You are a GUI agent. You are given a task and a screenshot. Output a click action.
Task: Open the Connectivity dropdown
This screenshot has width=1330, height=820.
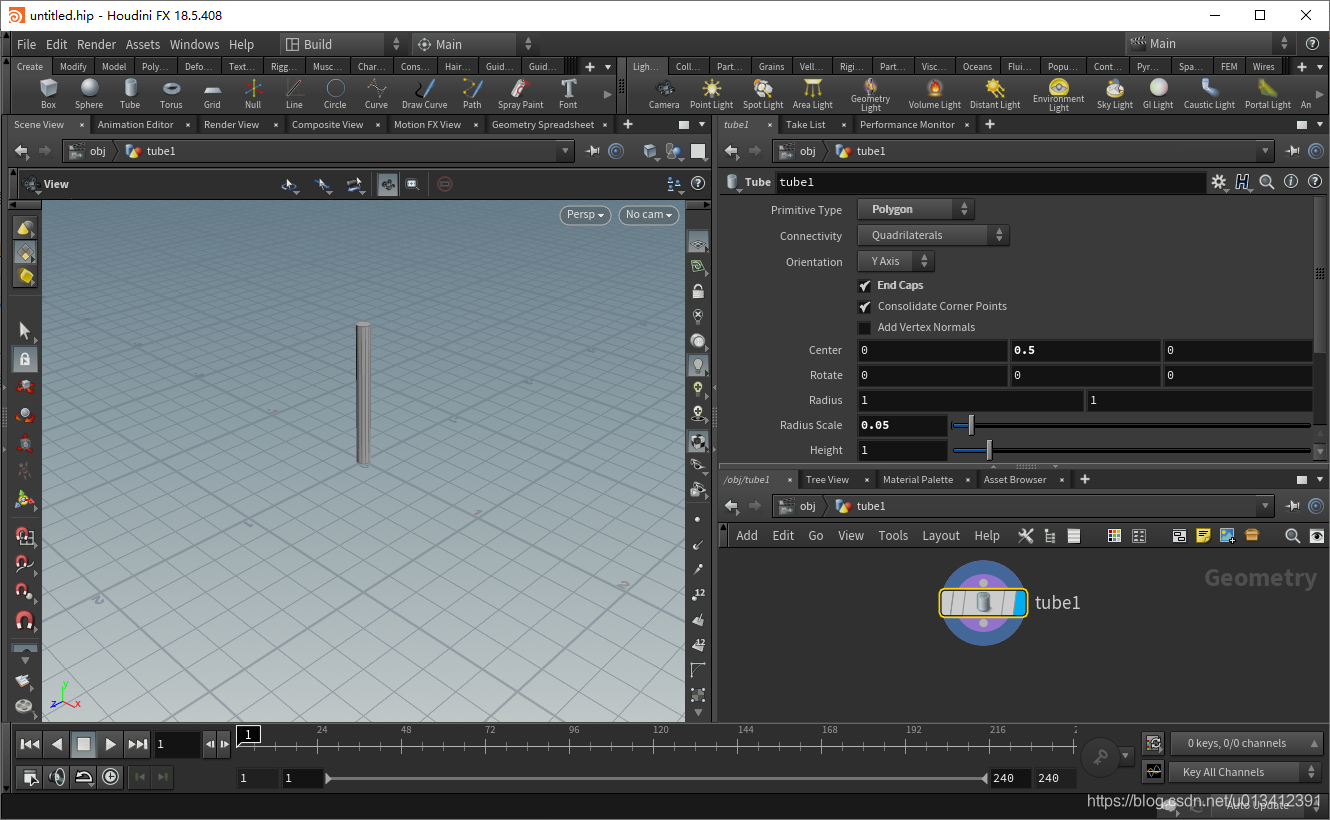(x=933, y=236)
